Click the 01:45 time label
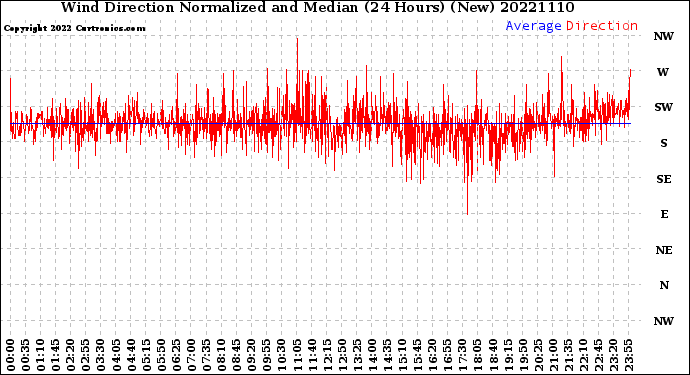Image resolution: width=690 pixels, height=375 pixels. 55,356
